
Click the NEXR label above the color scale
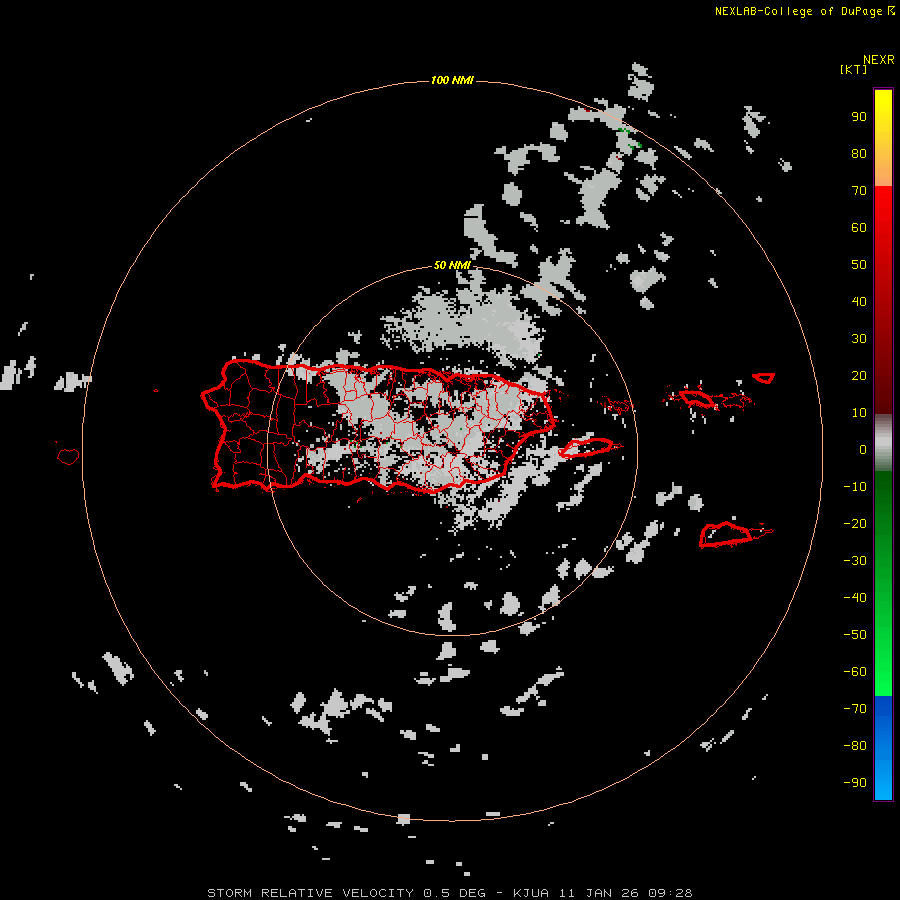click(x=878, y=60)
